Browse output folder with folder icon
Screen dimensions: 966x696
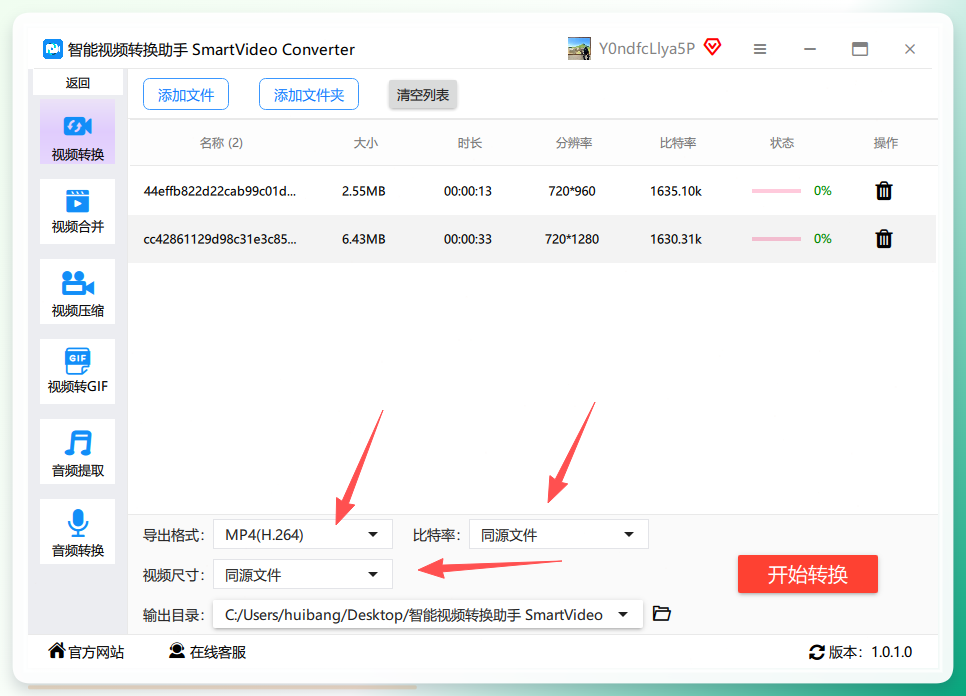pos(662,613)
